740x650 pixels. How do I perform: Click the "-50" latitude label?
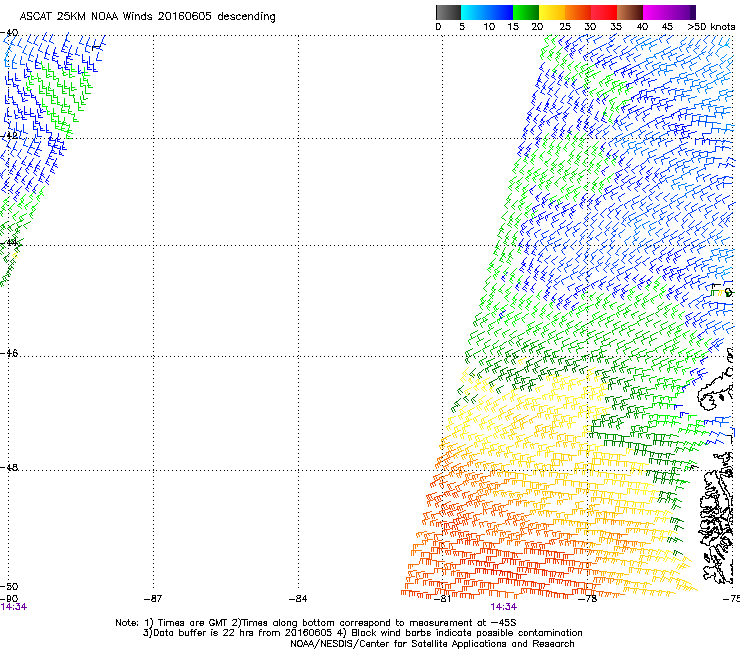pyautogui.click(x=9, y=587)
